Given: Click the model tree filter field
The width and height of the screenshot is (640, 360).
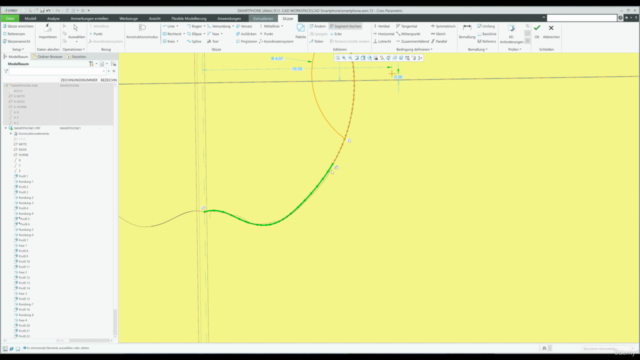Looking at the screenshot, I should coord(56,71).
